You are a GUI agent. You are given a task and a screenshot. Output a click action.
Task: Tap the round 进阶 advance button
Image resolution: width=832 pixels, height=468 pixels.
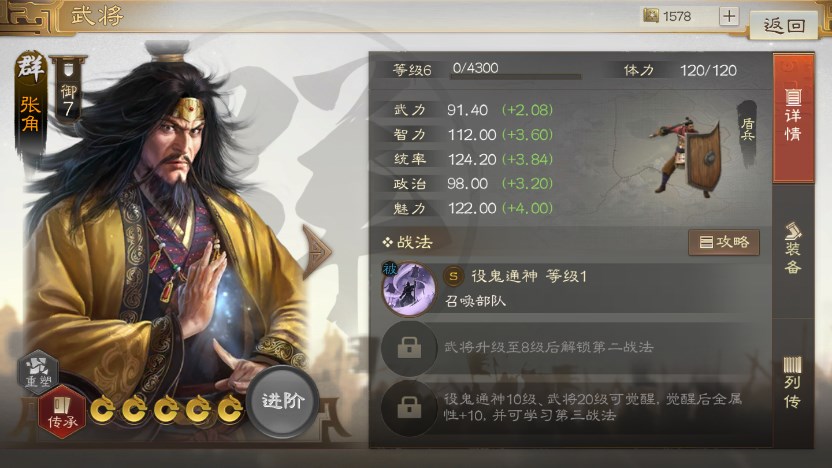[282, 401]
